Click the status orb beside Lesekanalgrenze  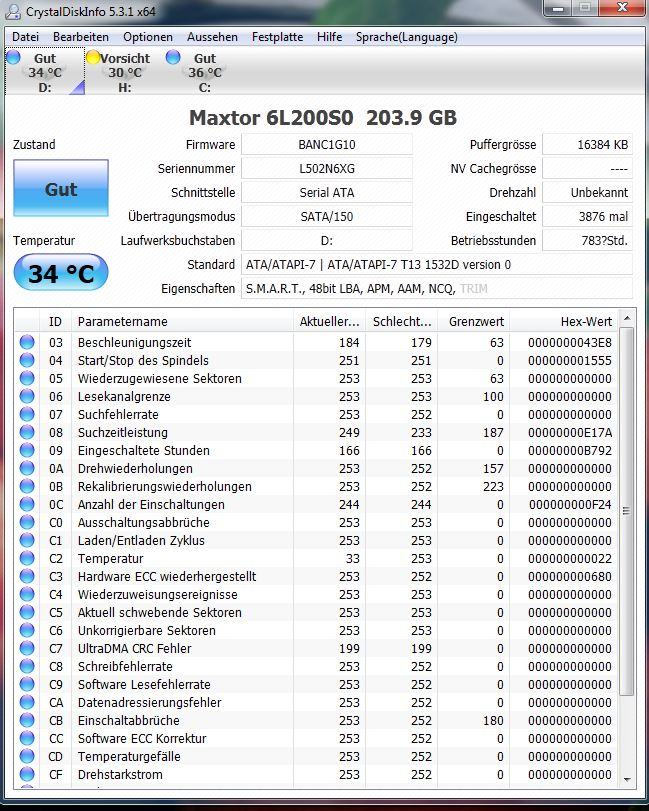(x=27, y=396)
